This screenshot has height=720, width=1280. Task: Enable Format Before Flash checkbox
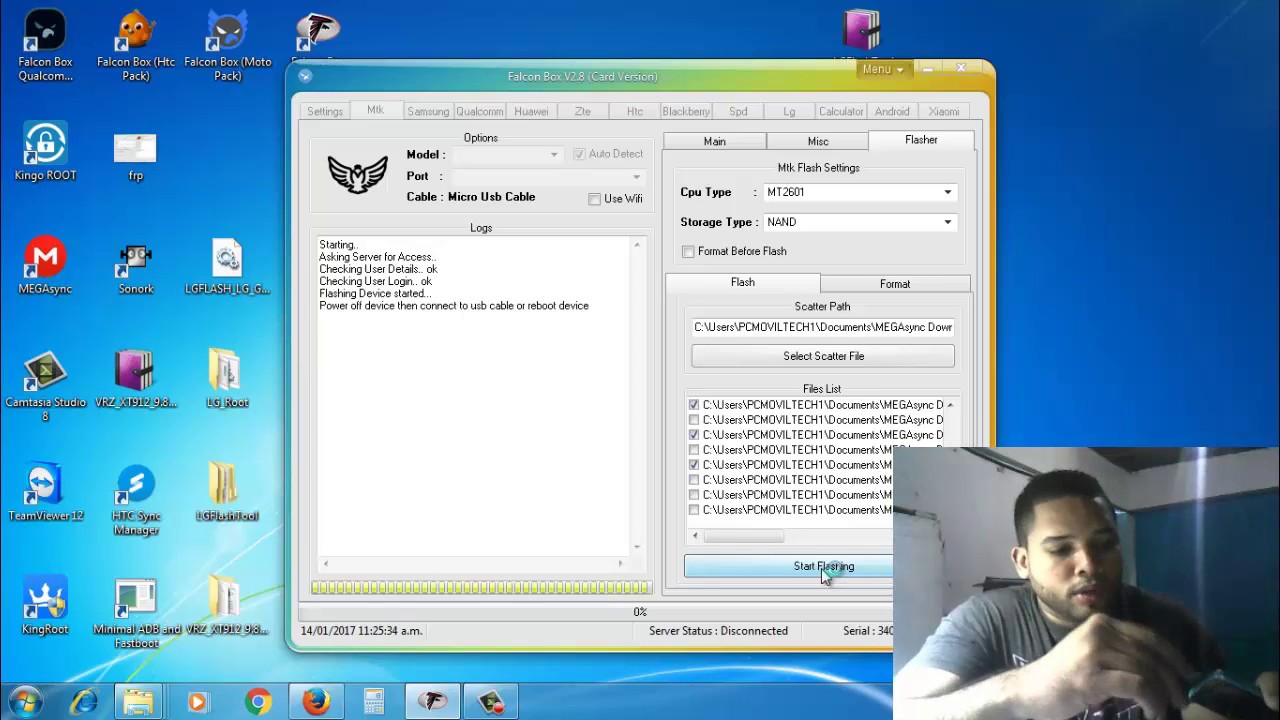coord(688,252)
